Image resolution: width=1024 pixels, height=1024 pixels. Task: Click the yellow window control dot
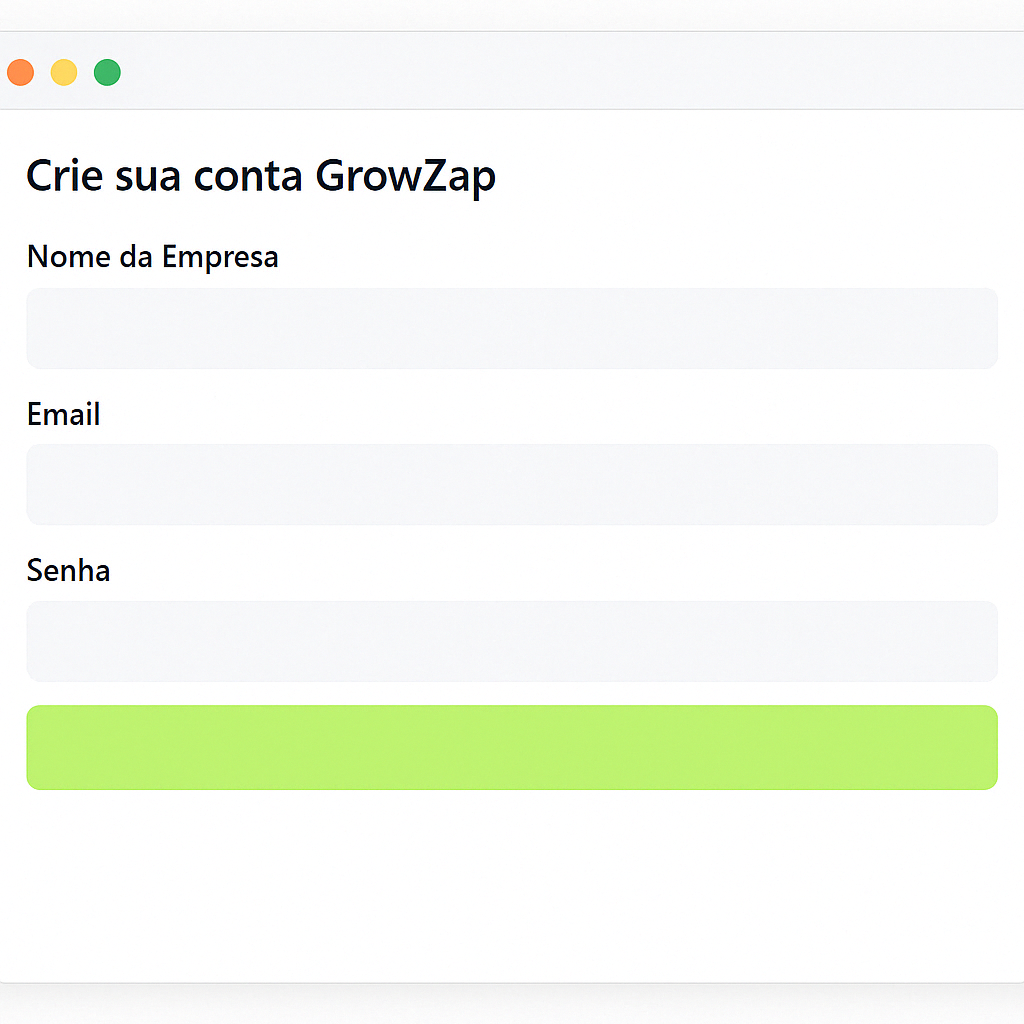point(63,72)
